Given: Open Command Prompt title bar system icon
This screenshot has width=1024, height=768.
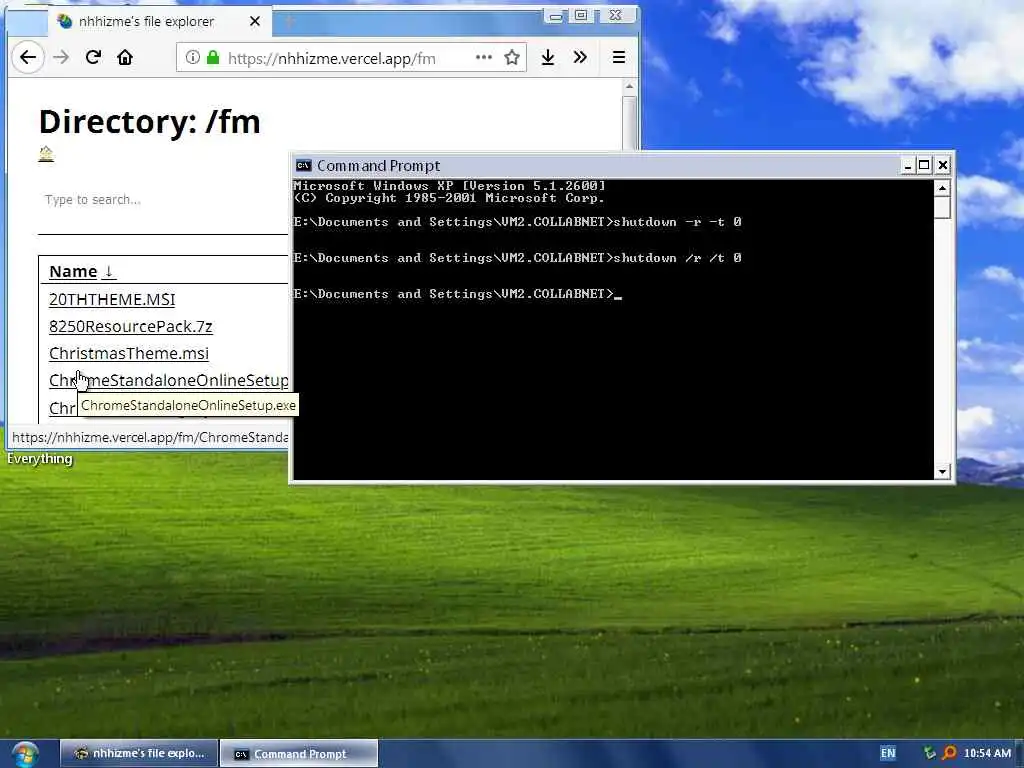Looking at the screenshot, I should 303,165.
